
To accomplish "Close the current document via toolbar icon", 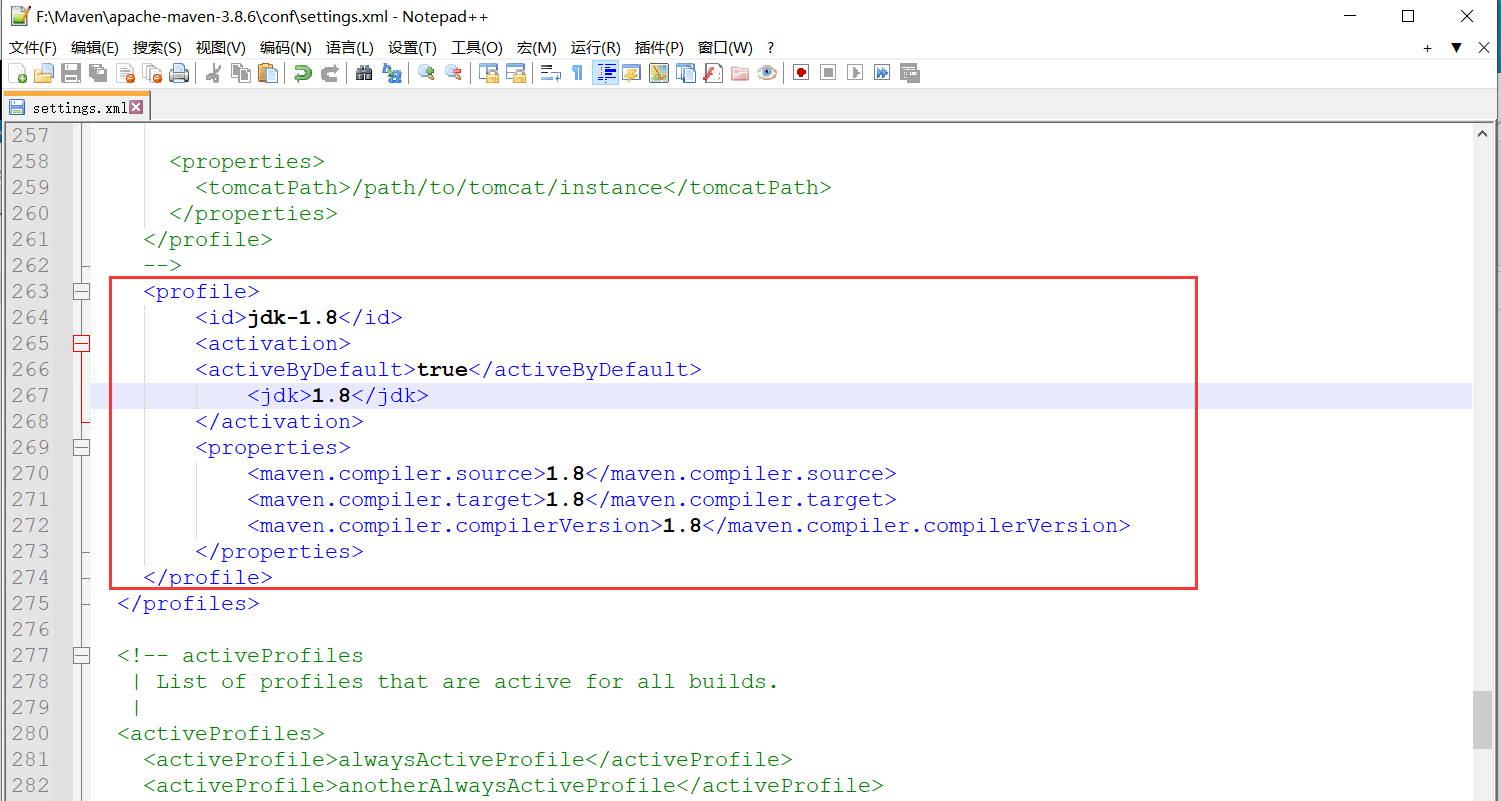I will tap(125, 73).
